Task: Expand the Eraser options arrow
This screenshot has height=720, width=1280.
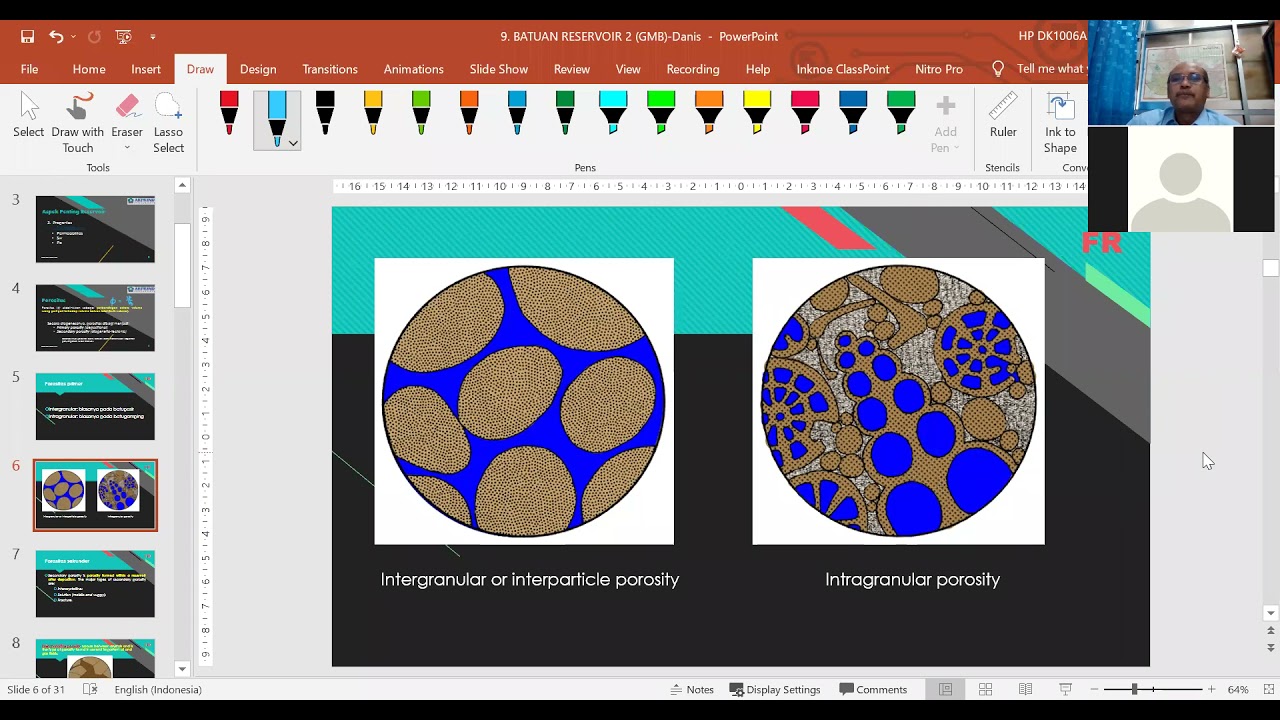Action: coord(127,148)
